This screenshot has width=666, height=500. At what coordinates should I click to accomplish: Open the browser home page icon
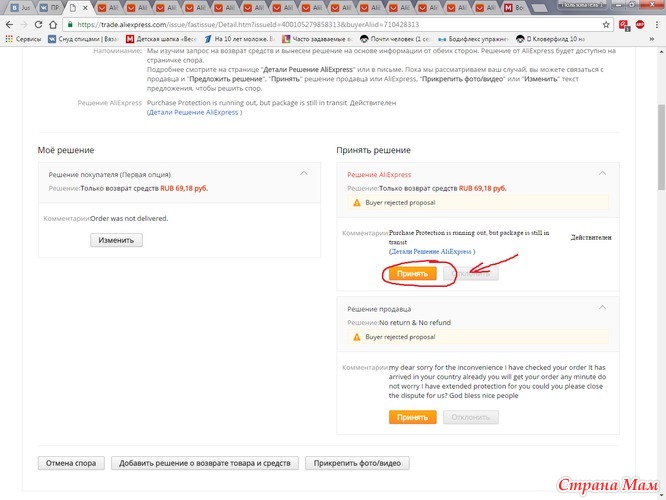53,25
